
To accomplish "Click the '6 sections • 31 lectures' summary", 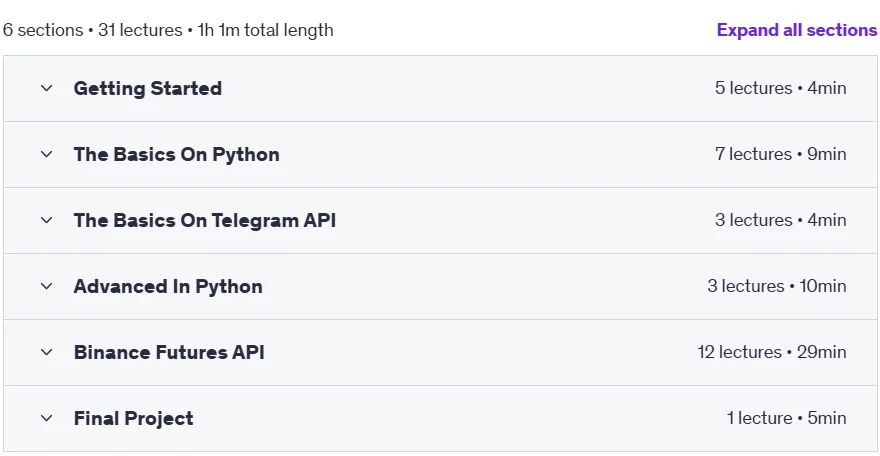I will [x=93, y=30].
